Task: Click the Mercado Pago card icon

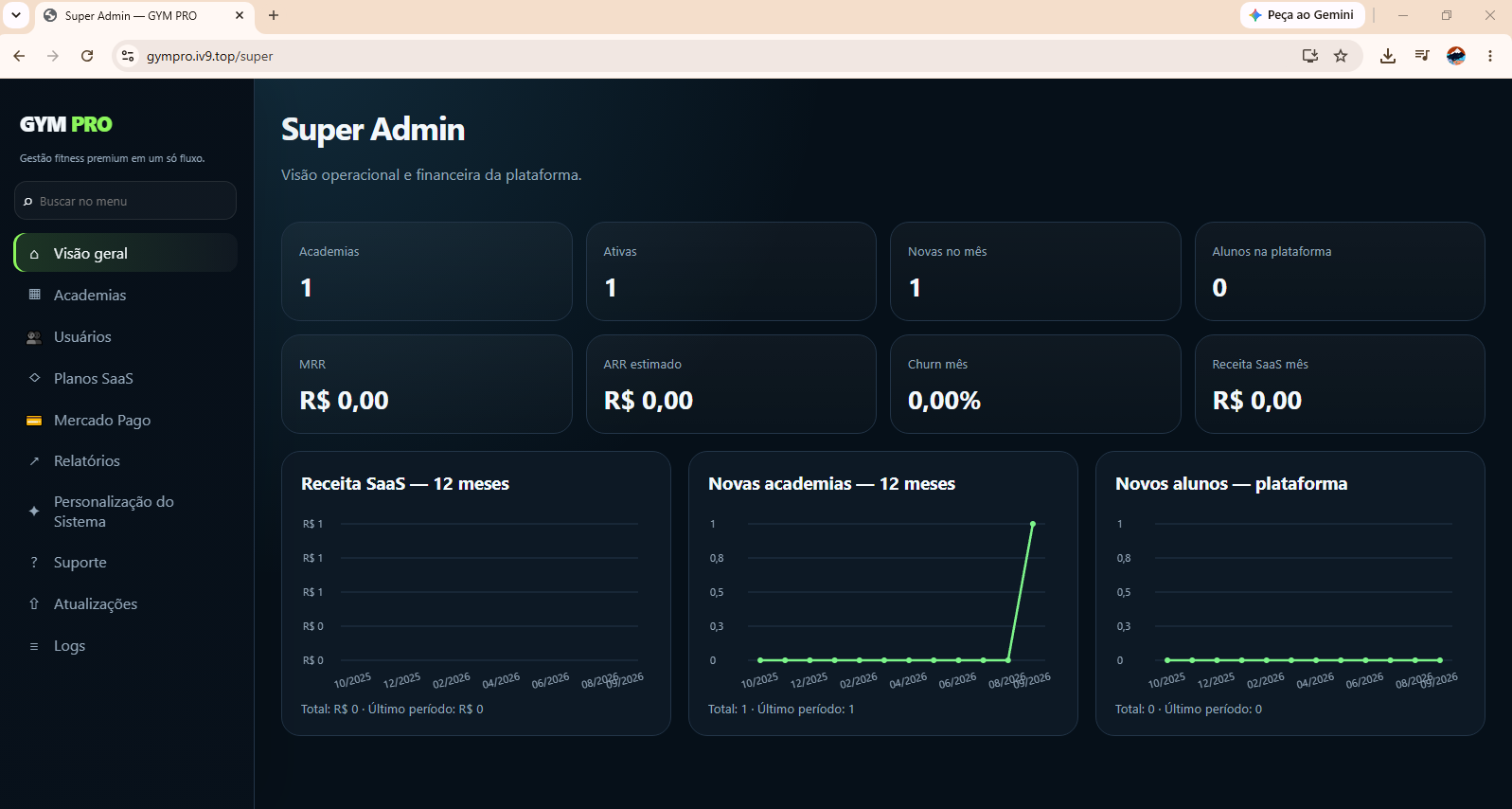Action: coord(34,421)
